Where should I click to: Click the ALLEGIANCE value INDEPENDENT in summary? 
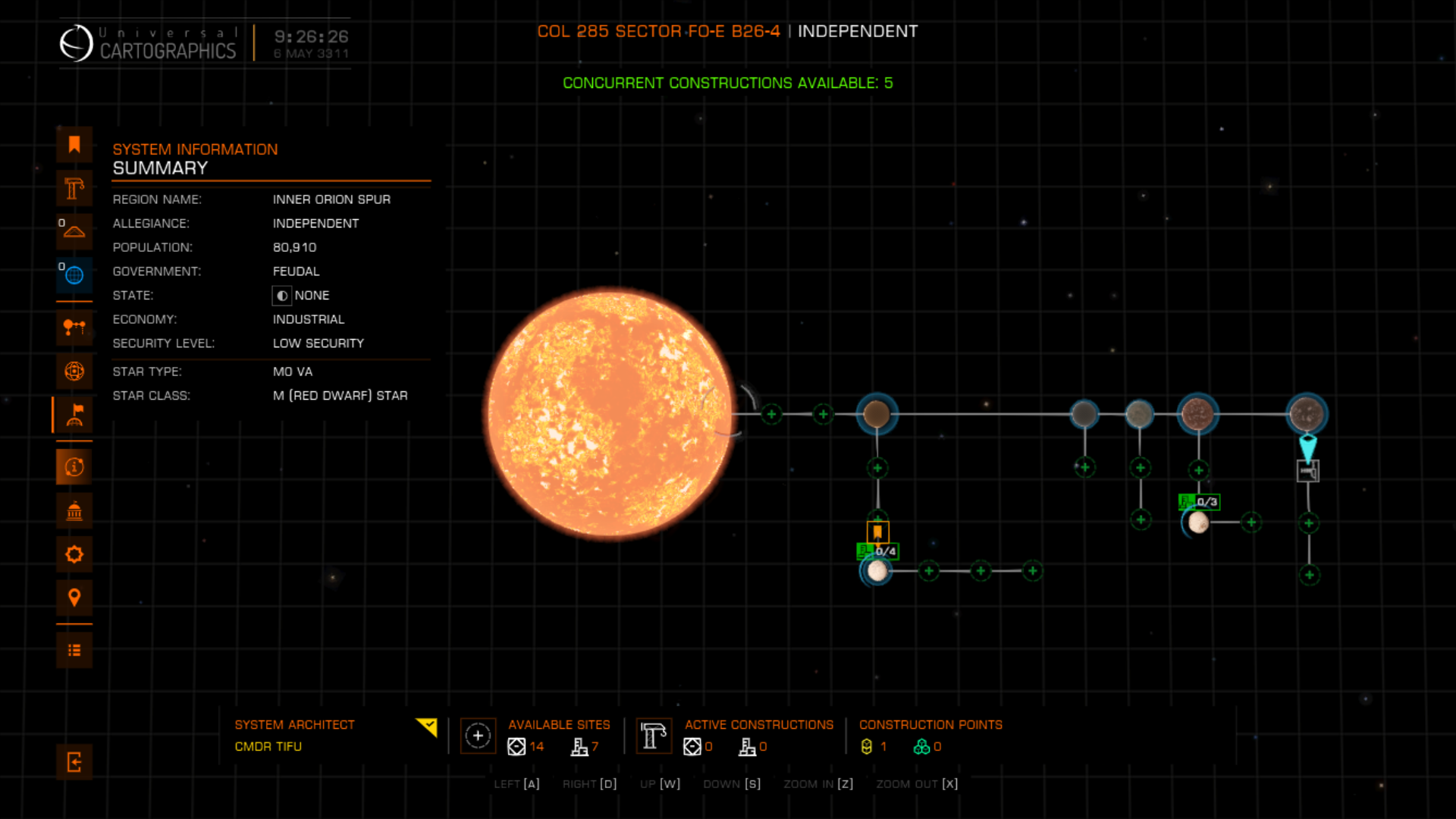point(315,224)
